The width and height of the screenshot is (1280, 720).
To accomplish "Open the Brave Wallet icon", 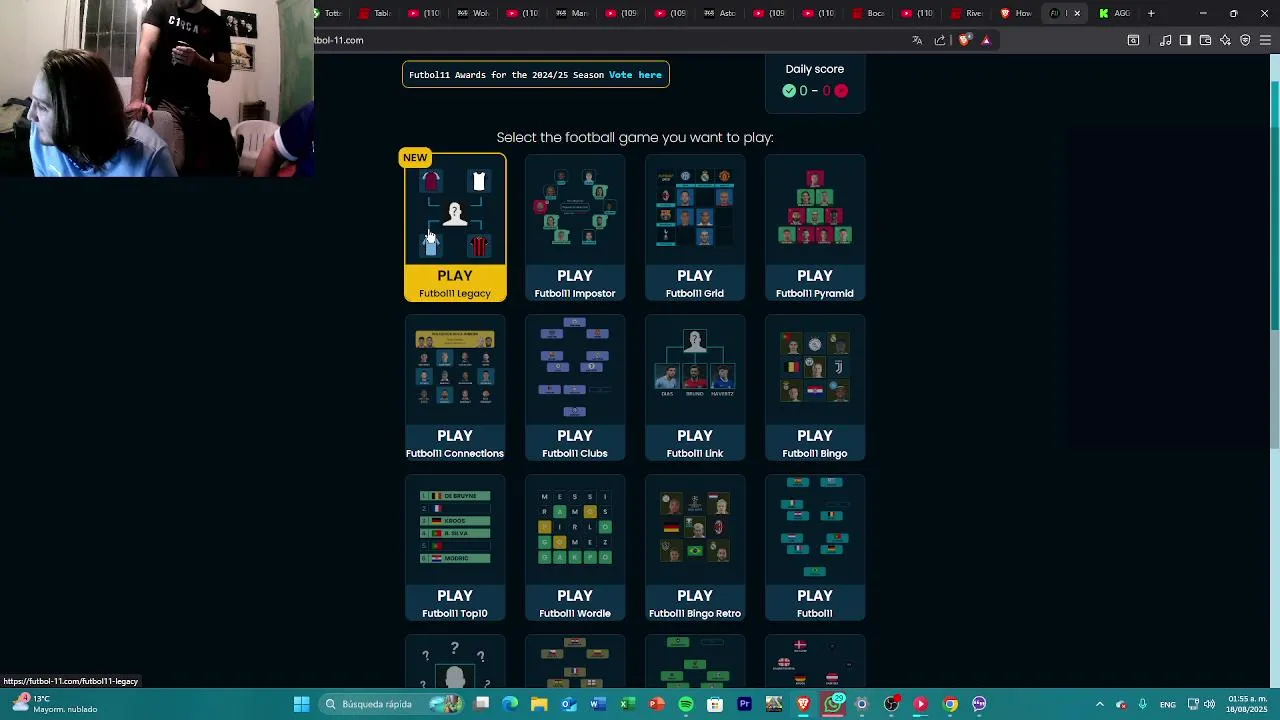I will [x=1205, y=40].
